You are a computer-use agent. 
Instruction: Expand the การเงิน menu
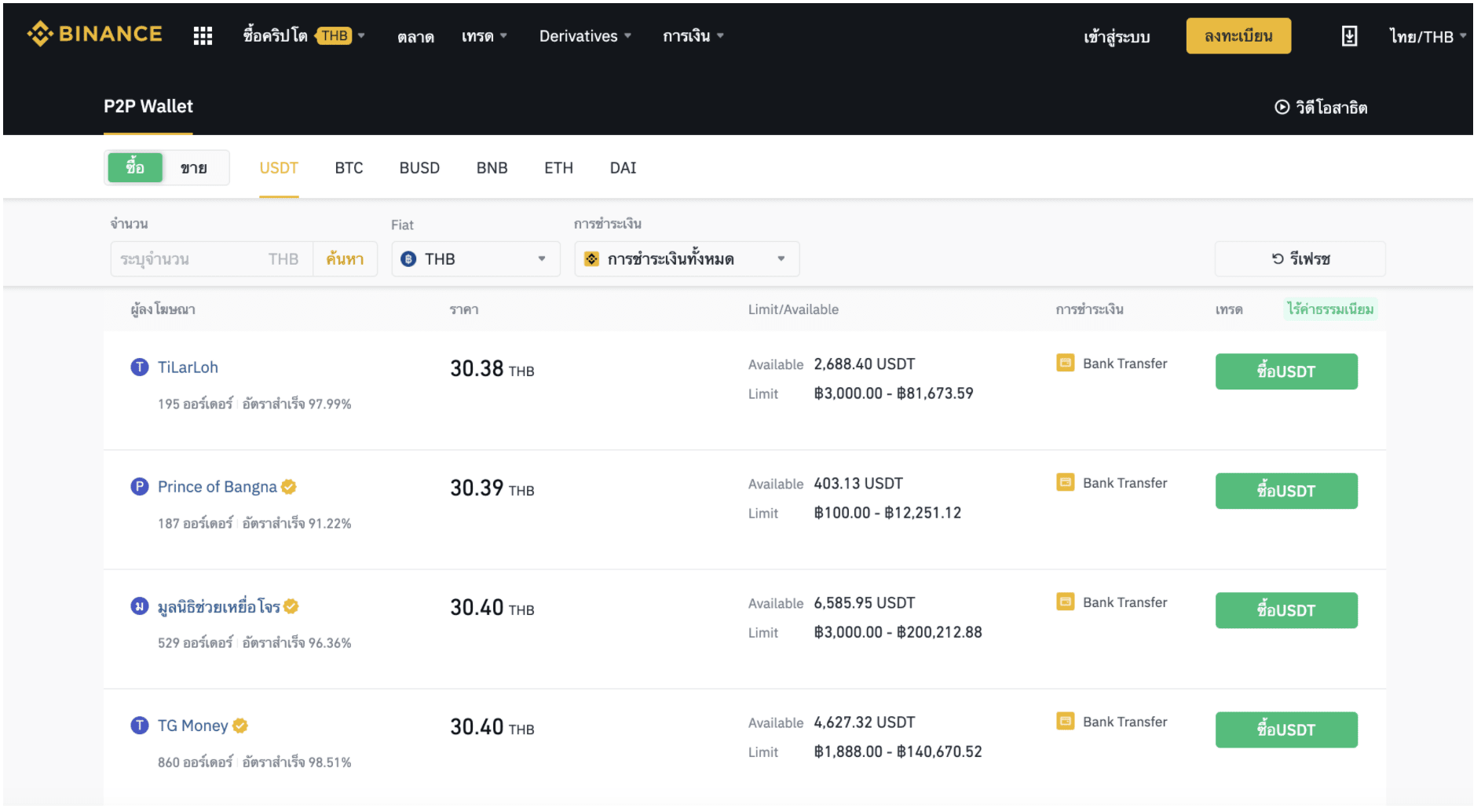[x=693, y=36]
